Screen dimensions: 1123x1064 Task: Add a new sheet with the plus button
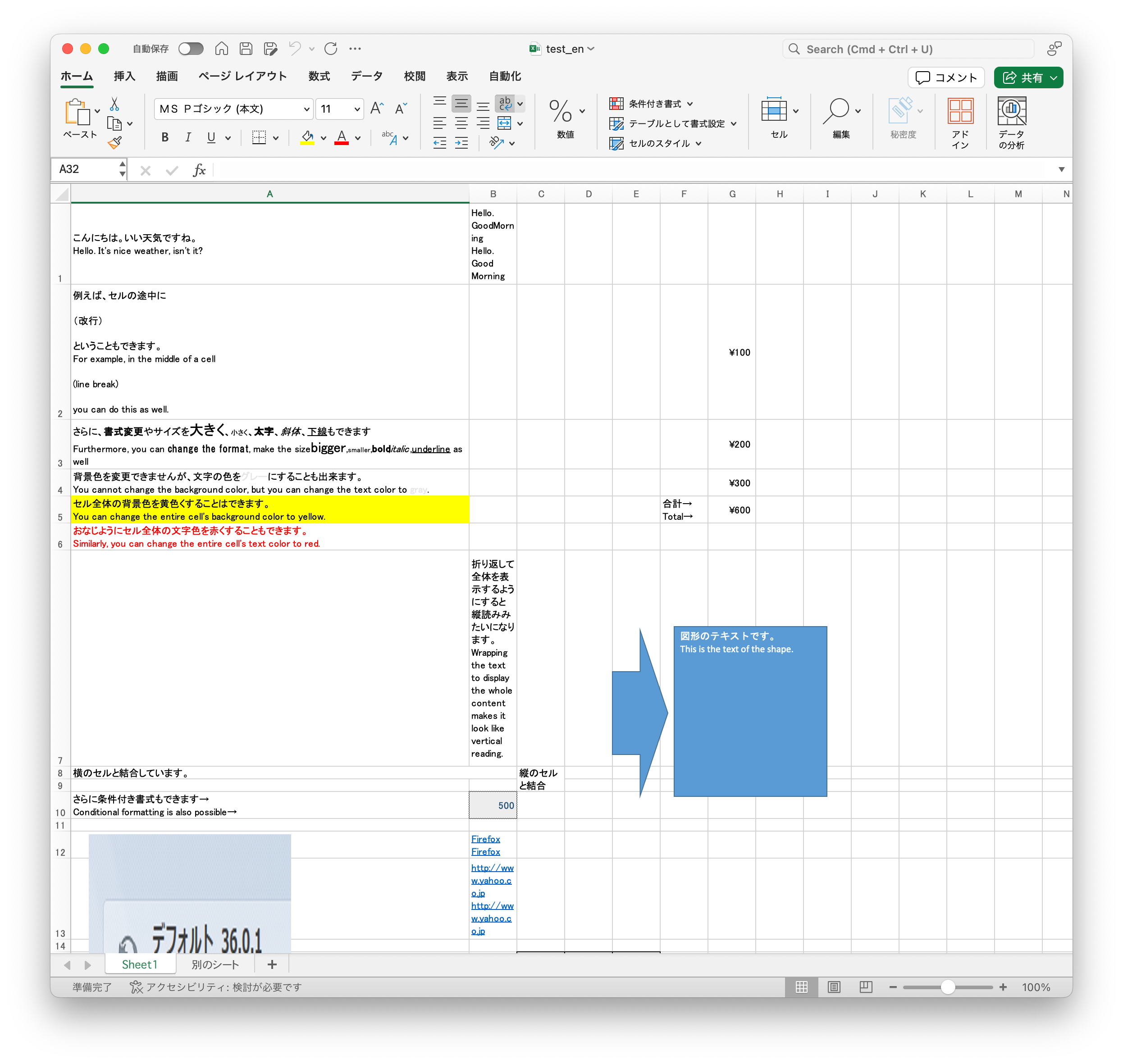272,965
